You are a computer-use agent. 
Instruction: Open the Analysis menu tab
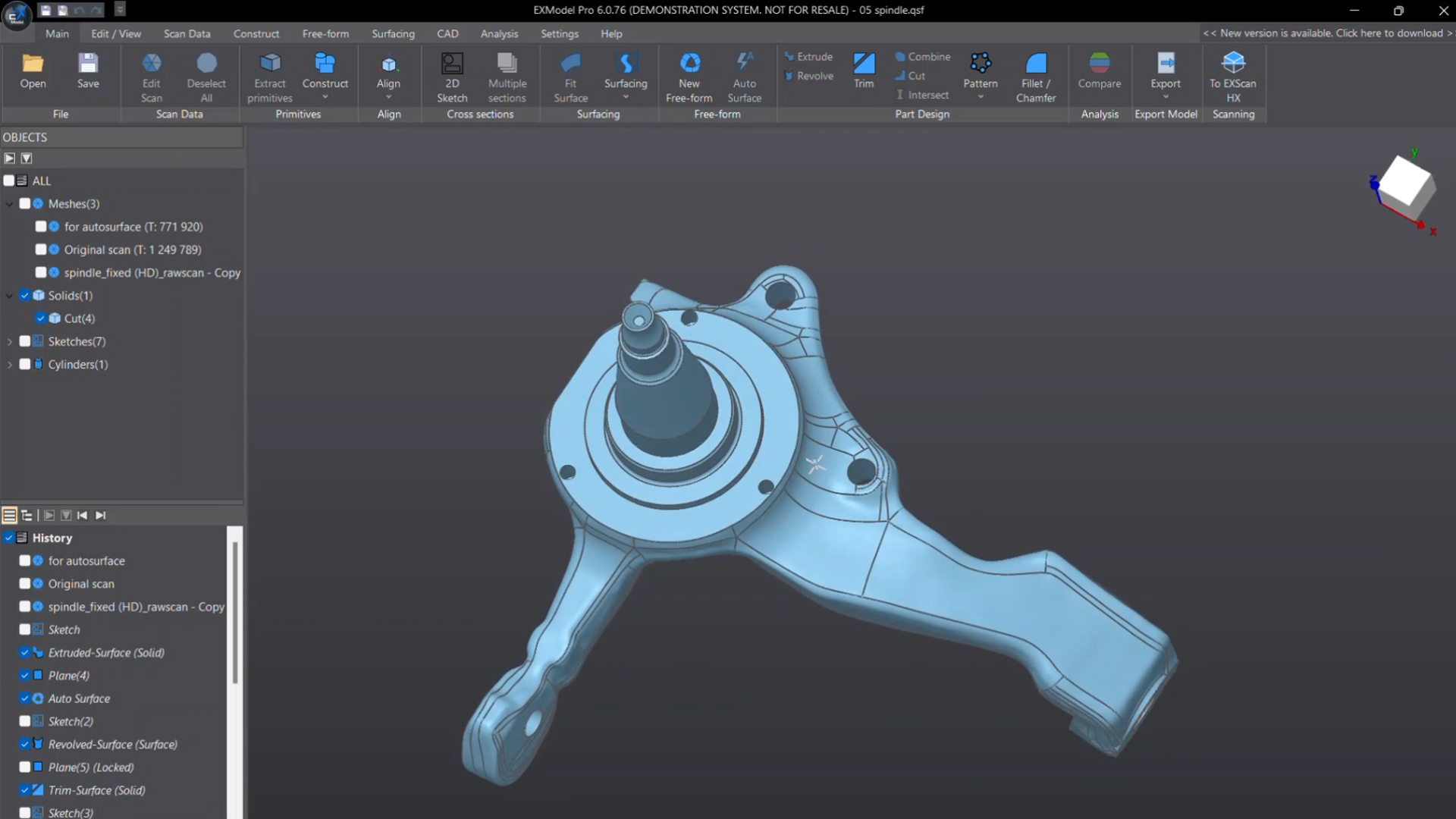(499, 33)
